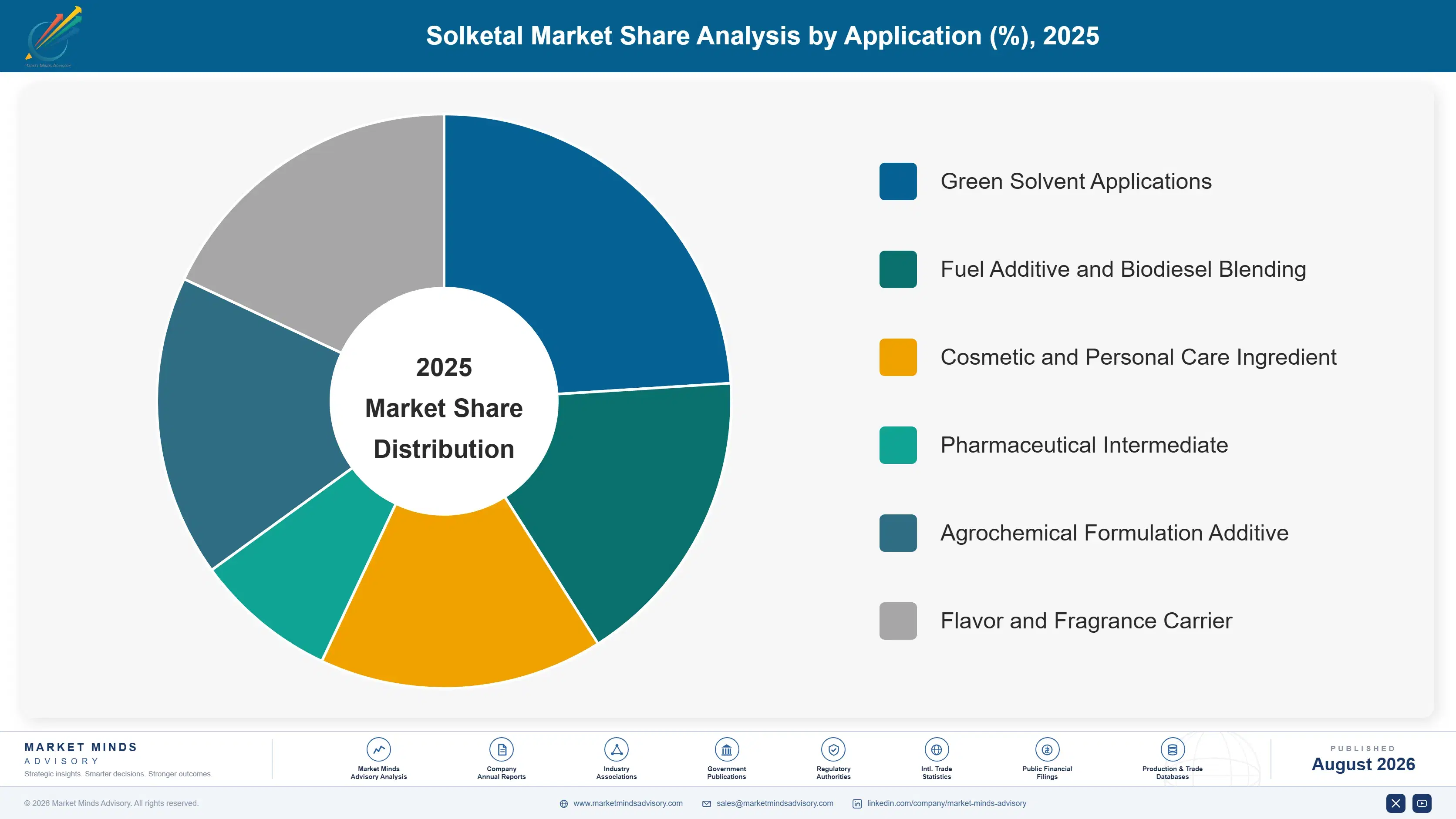Click the 'Green Solvent Applications' legend label
Image resolution: width=1456 pixels, height=819 pixels.
click(1075, 181)
